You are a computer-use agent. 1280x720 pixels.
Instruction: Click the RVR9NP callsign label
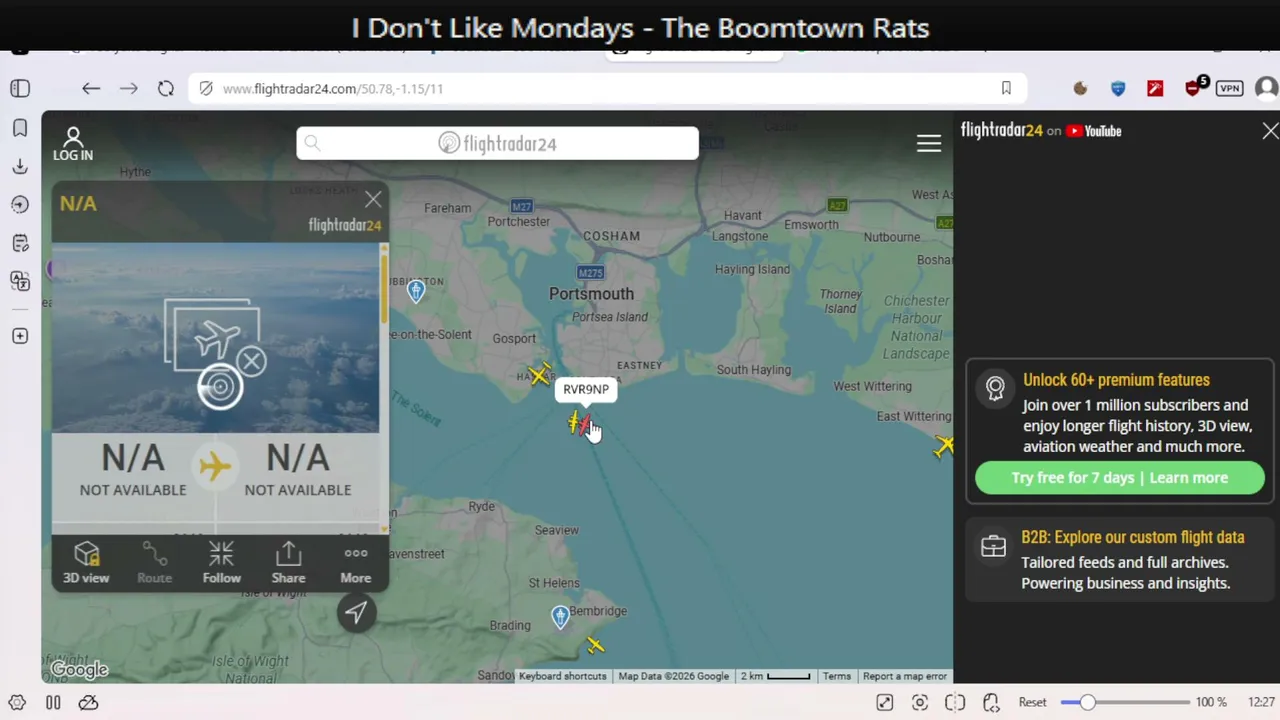[x=586, y=390]
